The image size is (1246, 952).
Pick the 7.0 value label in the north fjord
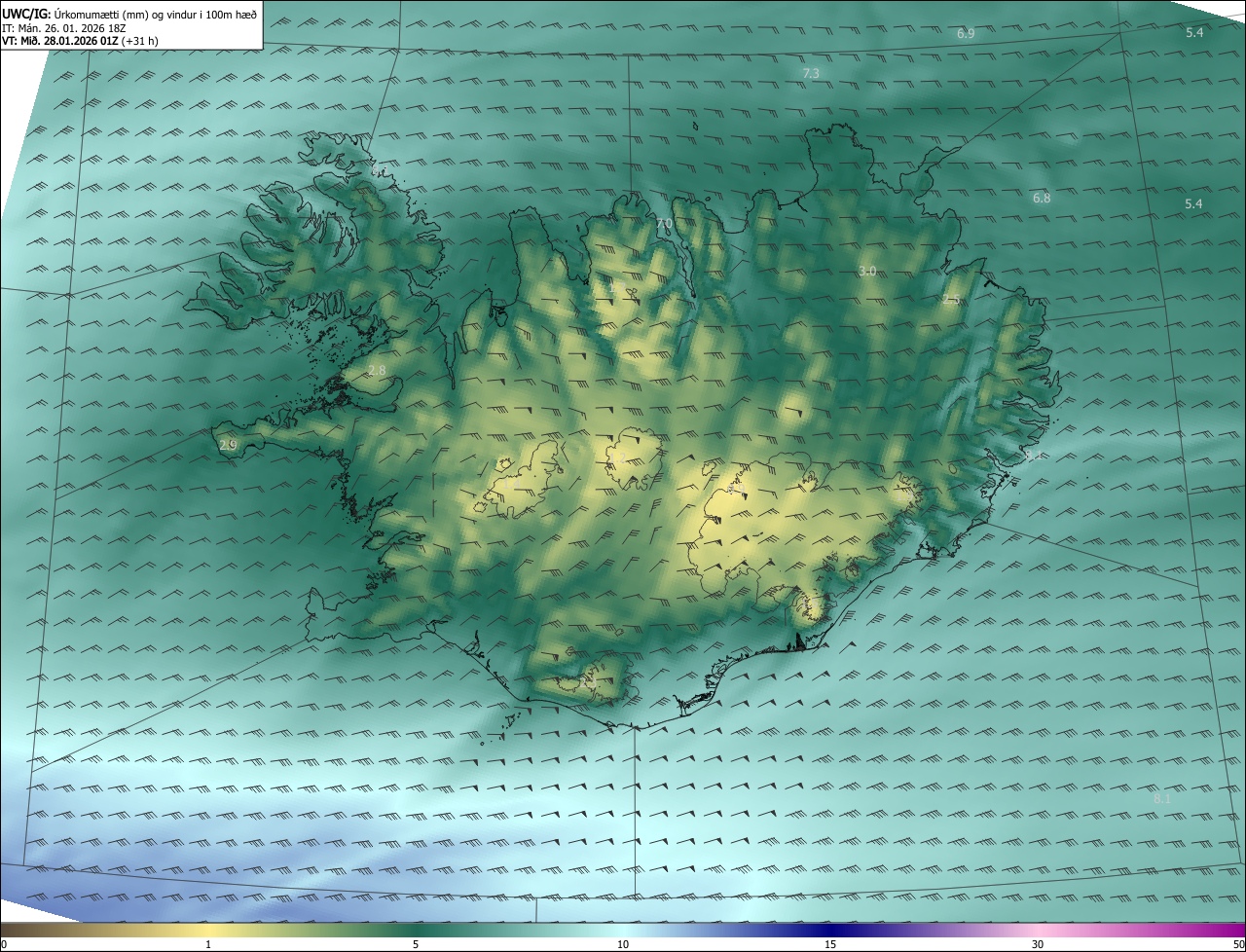coord(665,224)
